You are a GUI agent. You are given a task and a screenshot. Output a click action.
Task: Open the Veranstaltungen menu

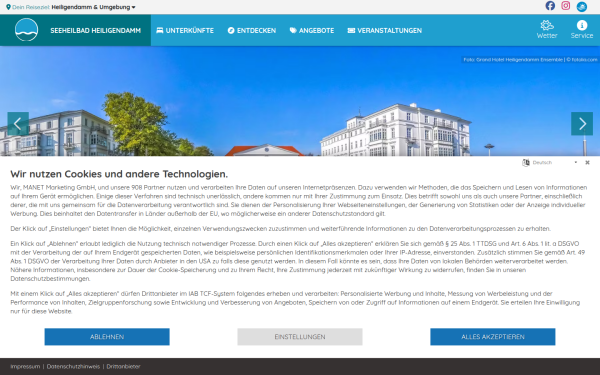click(x=385, y=31)
